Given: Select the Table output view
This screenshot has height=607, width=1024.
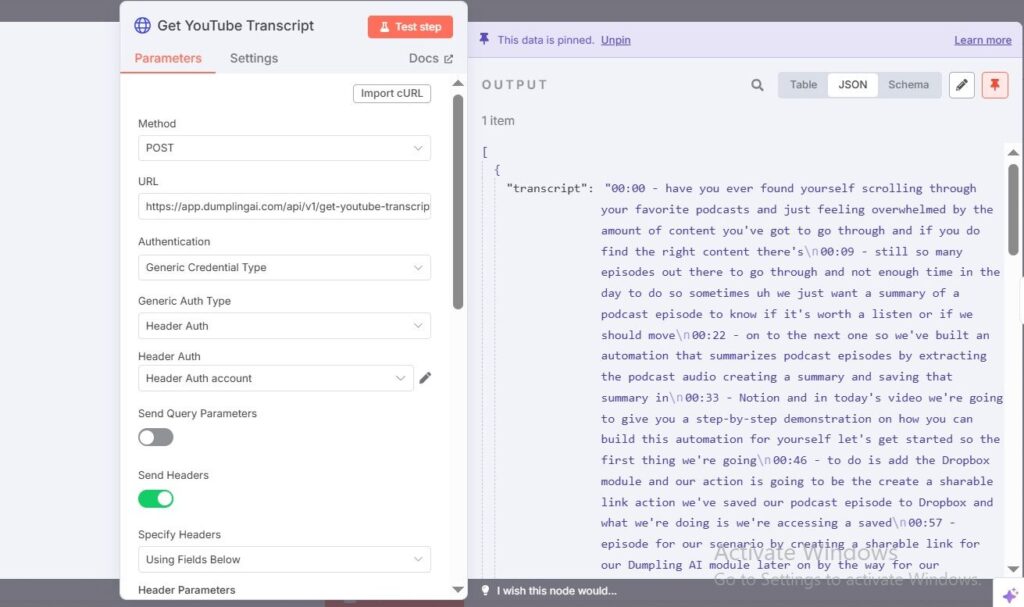Looking at the screenshot, I should click(x=803, y=85).
